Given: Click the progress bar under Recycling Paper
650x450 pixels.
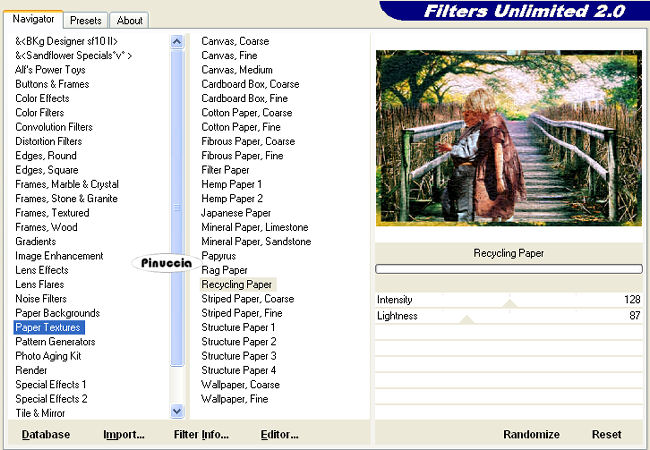Looking at the screenshot, I should [509, 269].
